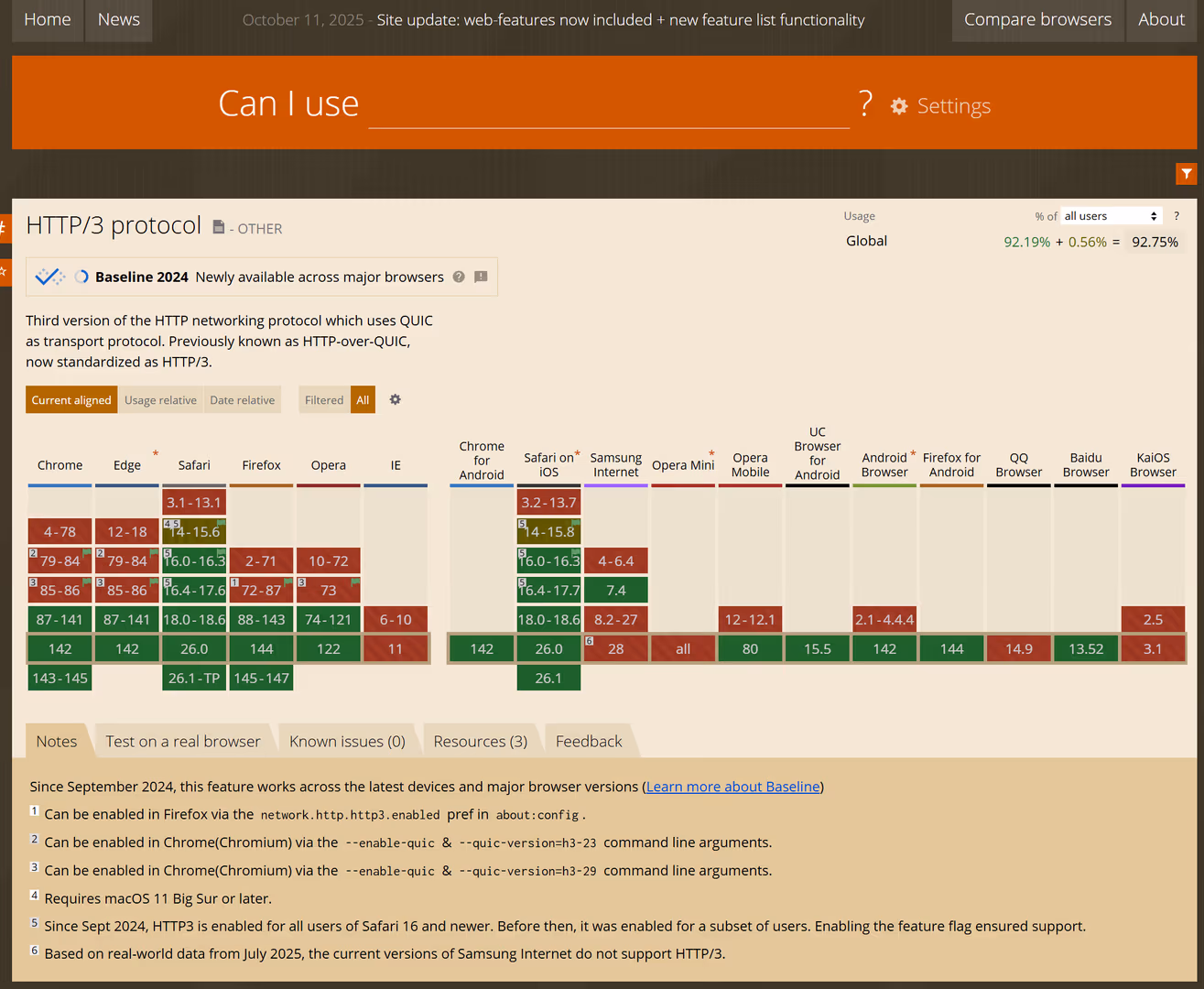This screenshot has height=989, width=1204.
Task: Switch to the Resources (3) tab
Action: (x=478, y=741)
